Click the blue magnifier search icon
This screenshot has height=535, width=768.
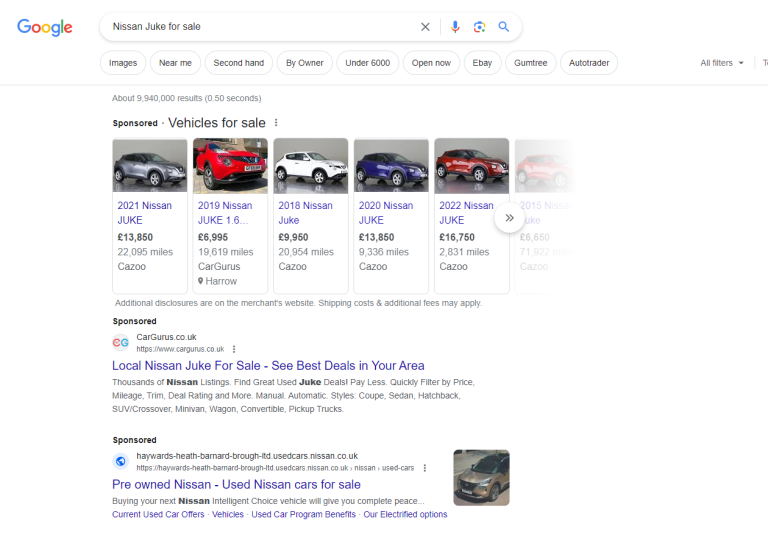pyautogui.click(x=504, y=27)
